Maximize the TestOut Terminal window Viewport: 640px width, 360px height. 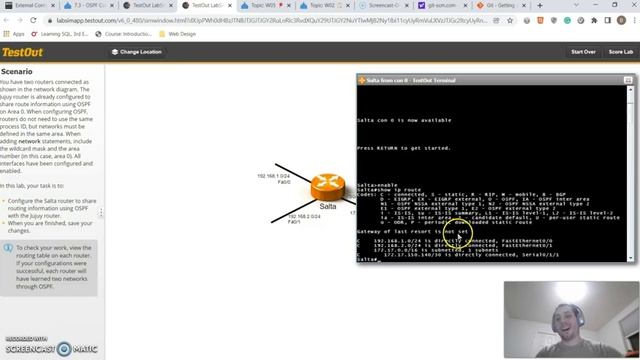click(x=628, y=80)
